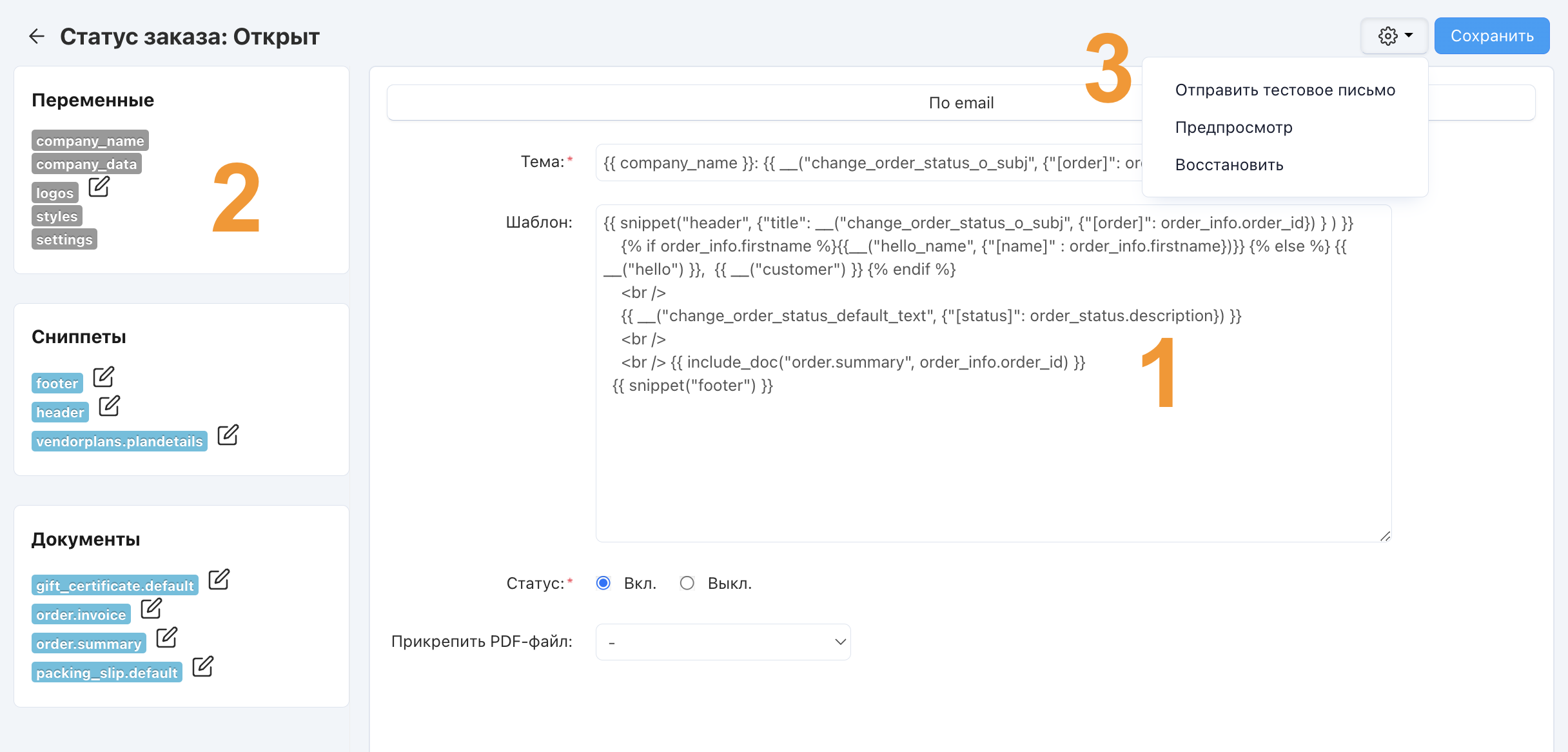Edit the order.summary document
Viewport: 1568px width, 752px height.
point(167,638)
